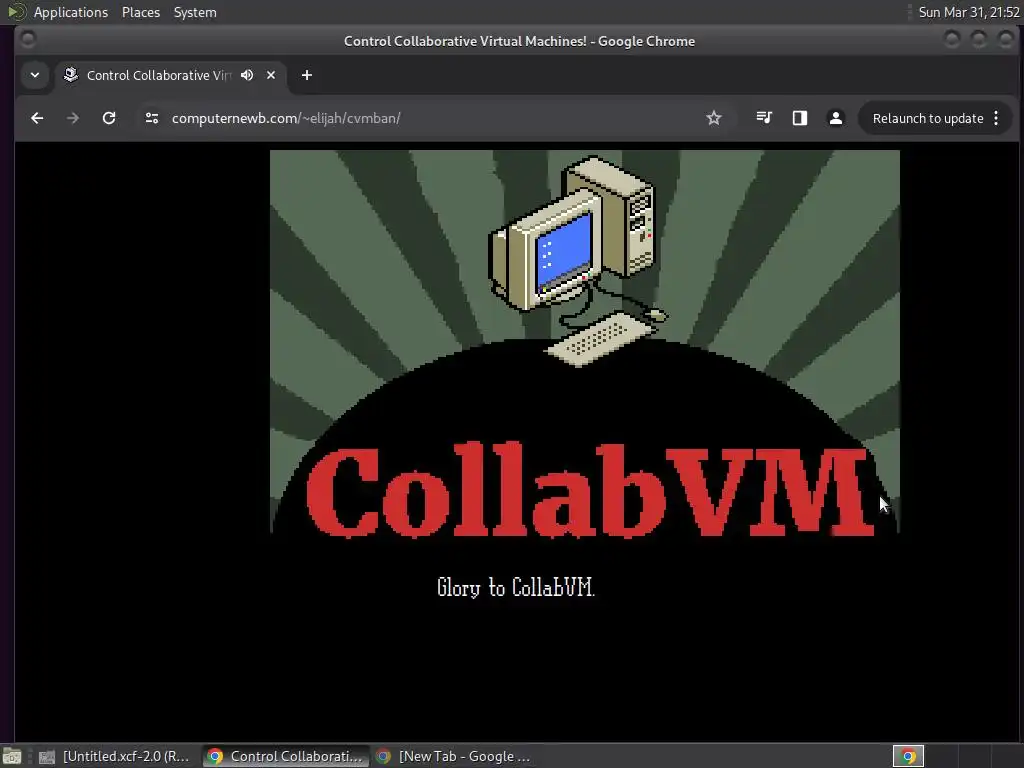This screenshot has height=768, width=1024.
Task: Open Chrome three-dot menu
Action: point(996,118)
